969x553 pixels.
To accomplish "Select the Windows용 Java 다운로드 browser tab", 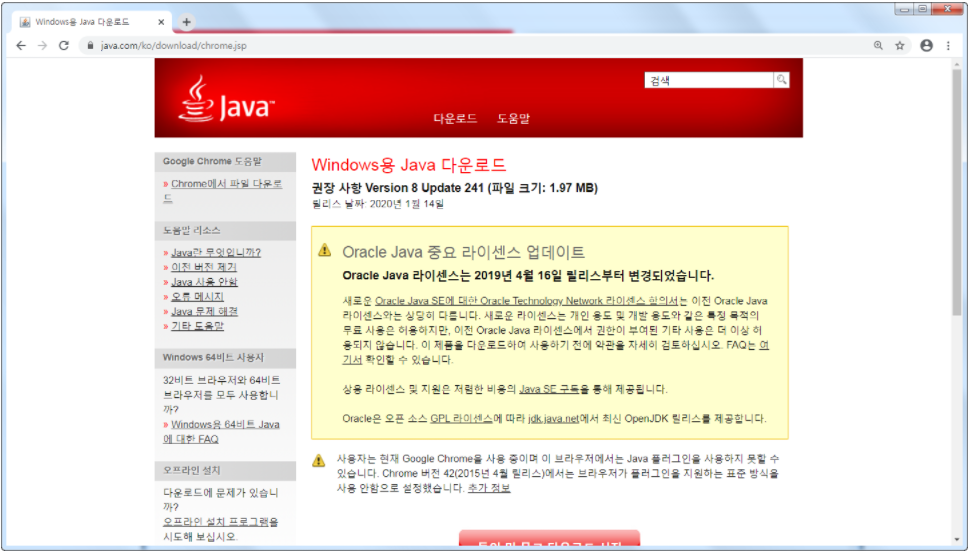I will pos(91,22).
